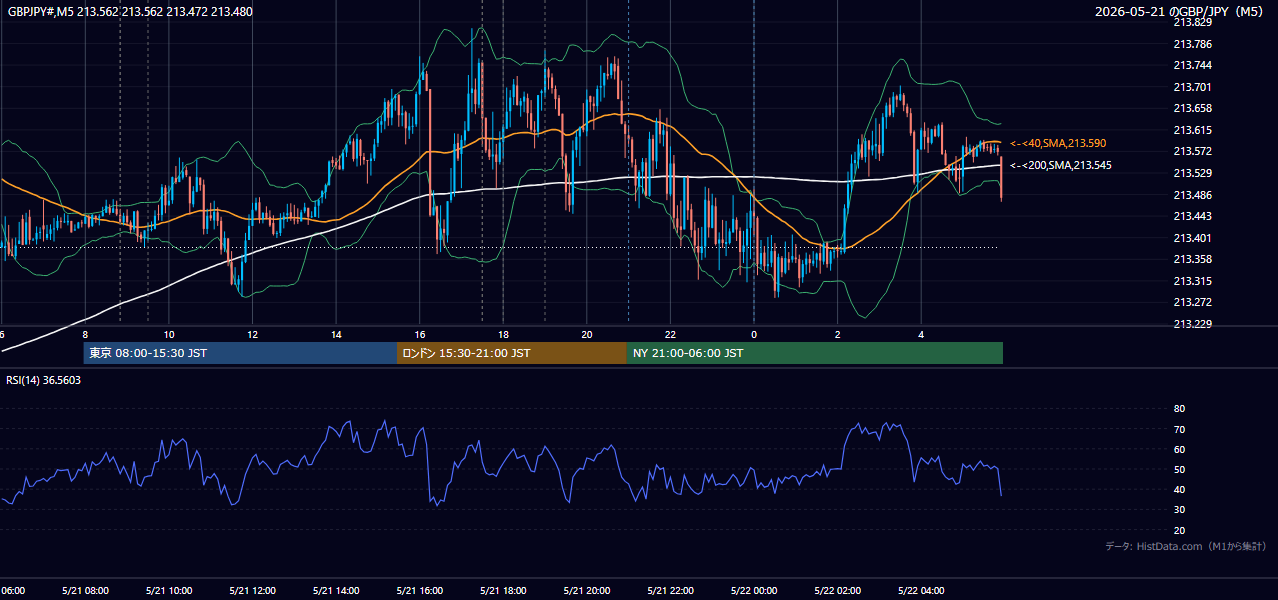Click the 213.401 price axis label
Screen dimensions: 1278x600
point(1192,238)
